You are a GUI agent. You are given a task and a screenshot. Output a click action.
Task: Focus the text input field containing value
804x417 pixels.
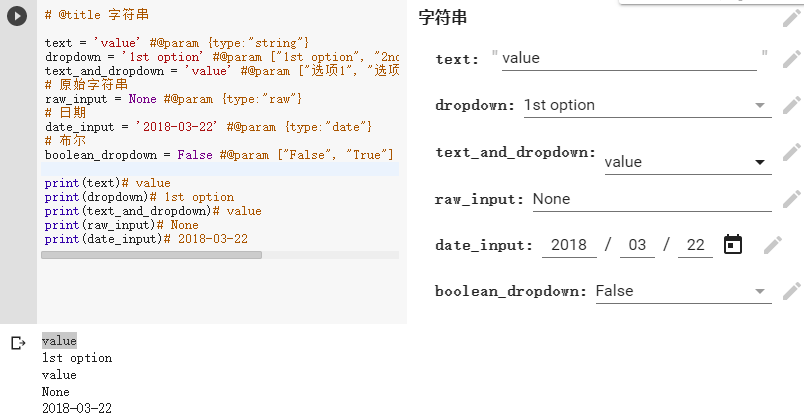coord(629,58)
